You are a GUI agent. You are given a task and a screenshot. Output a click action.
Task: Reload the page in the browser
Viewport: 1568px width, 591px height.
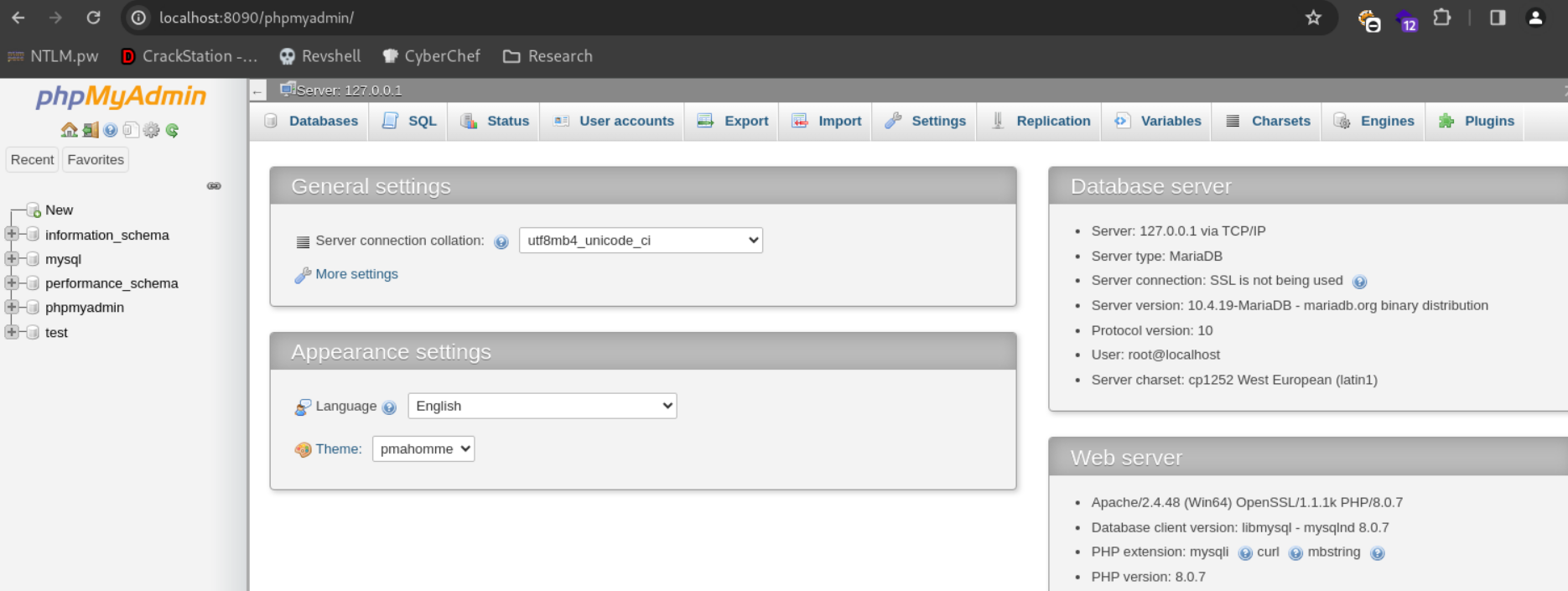[93, 18]
